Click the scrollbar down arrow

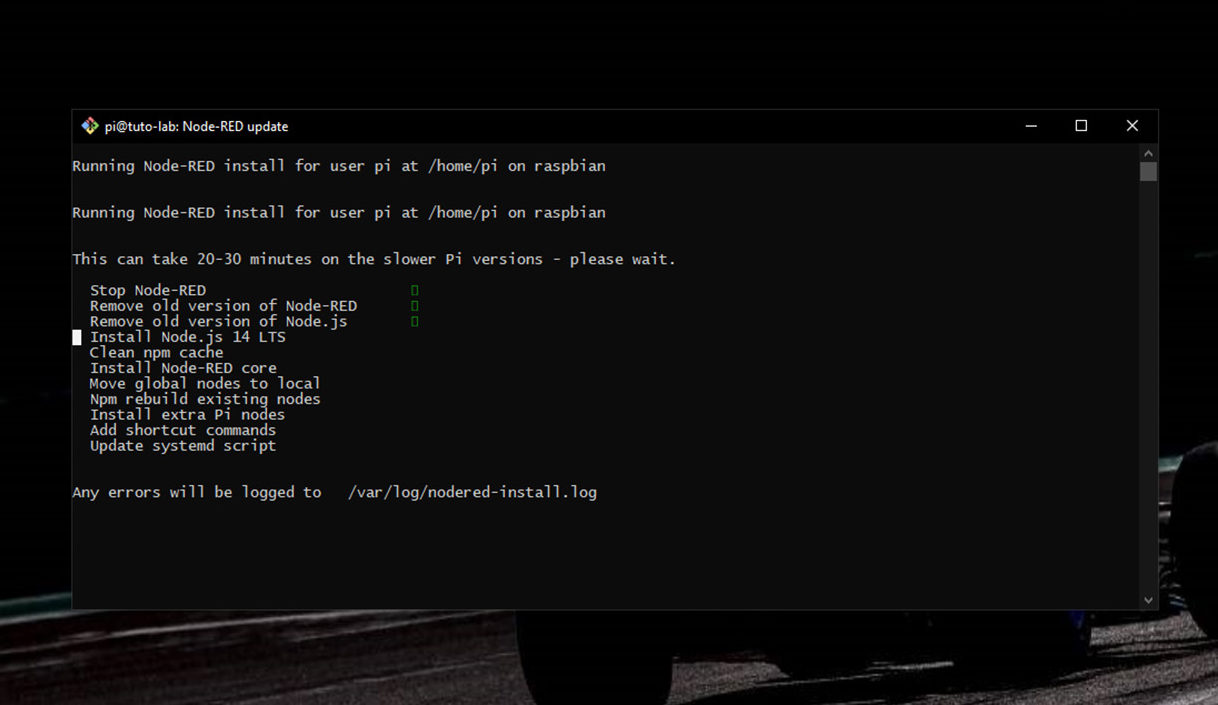coord(1148,600)
